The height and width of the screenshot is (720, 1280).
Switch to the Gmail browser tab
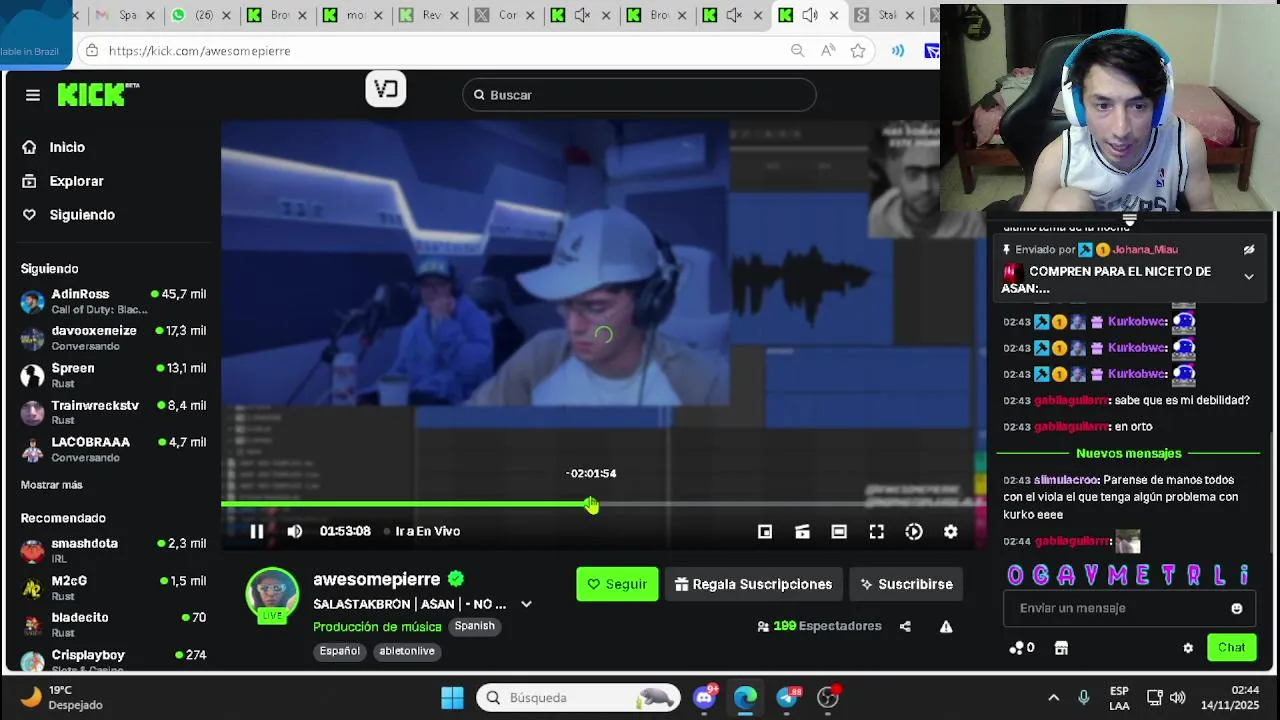coord(125,15)
